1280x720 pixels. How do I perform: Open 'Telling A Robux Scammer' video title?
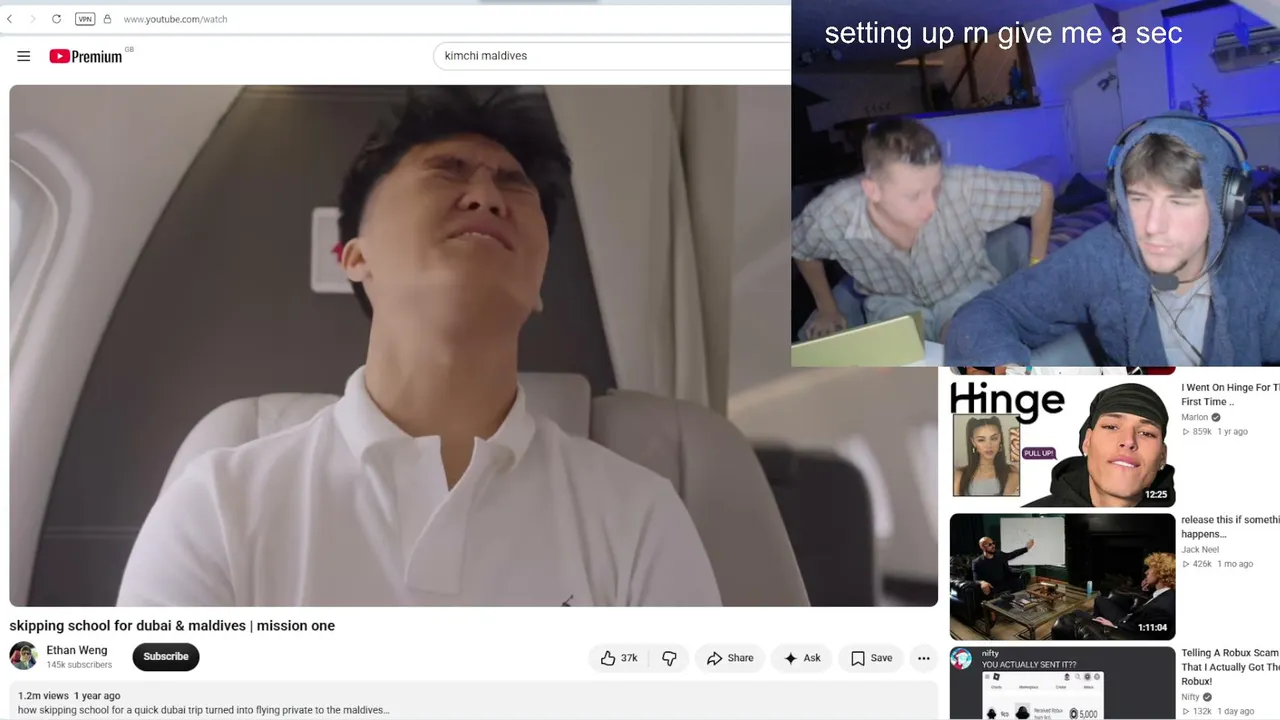pyautogui.click(x=1230, y=667)
